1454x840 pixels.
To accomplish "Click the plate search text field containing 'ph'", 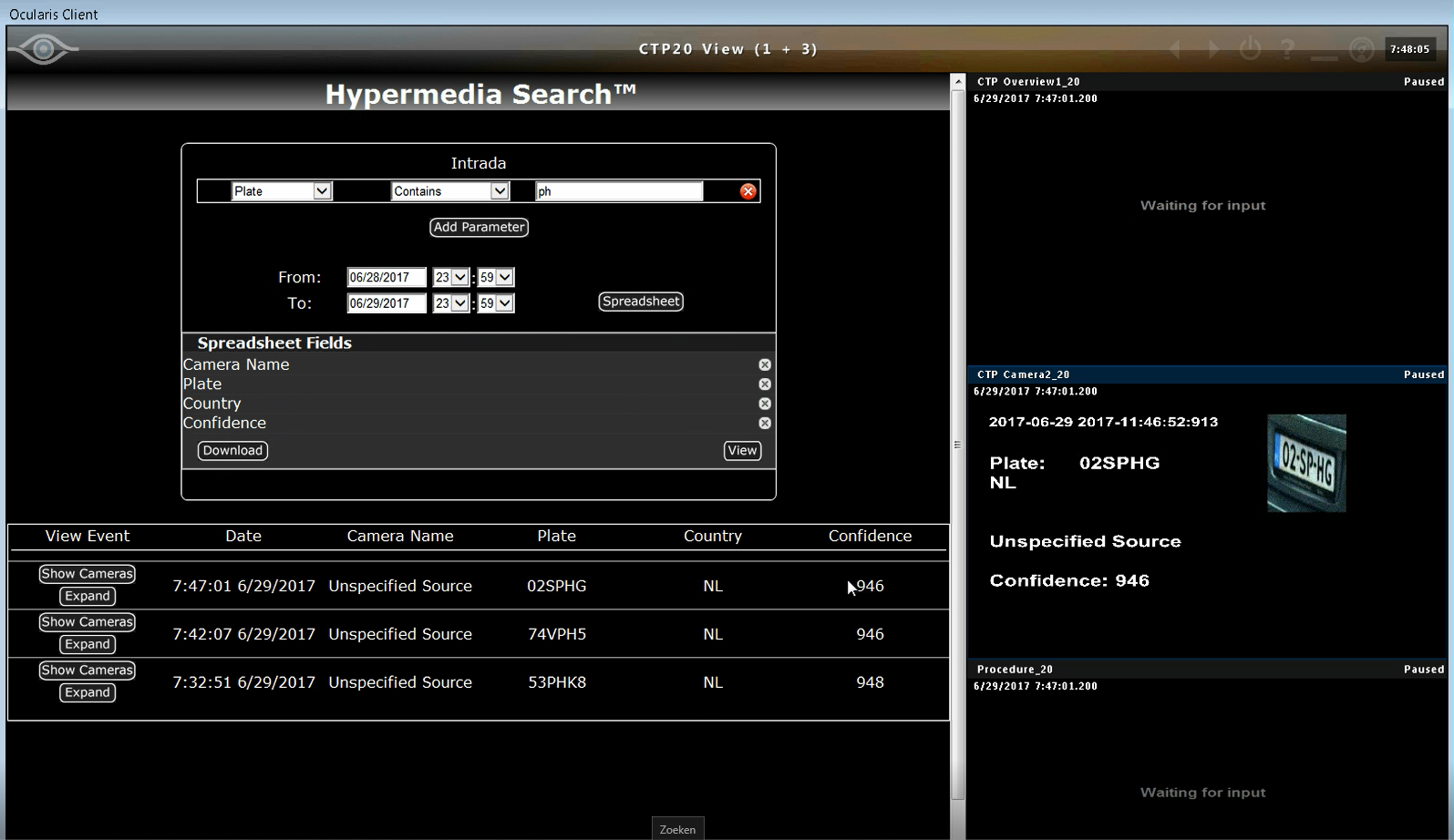I will coord(619,191).
